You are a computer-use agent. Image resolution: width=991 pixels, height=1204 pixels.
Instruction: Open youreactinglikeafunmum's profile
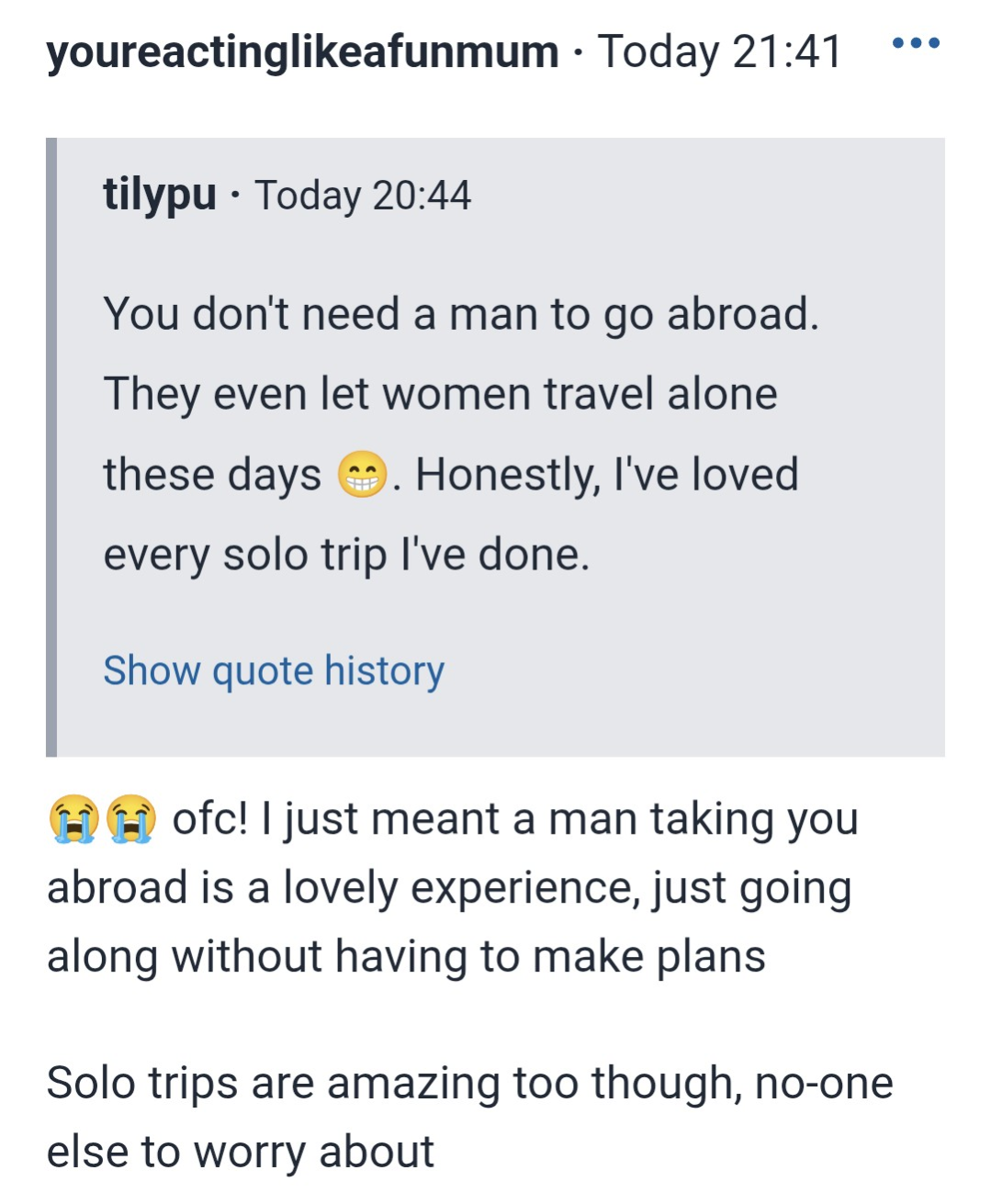[x=302, y=51]
